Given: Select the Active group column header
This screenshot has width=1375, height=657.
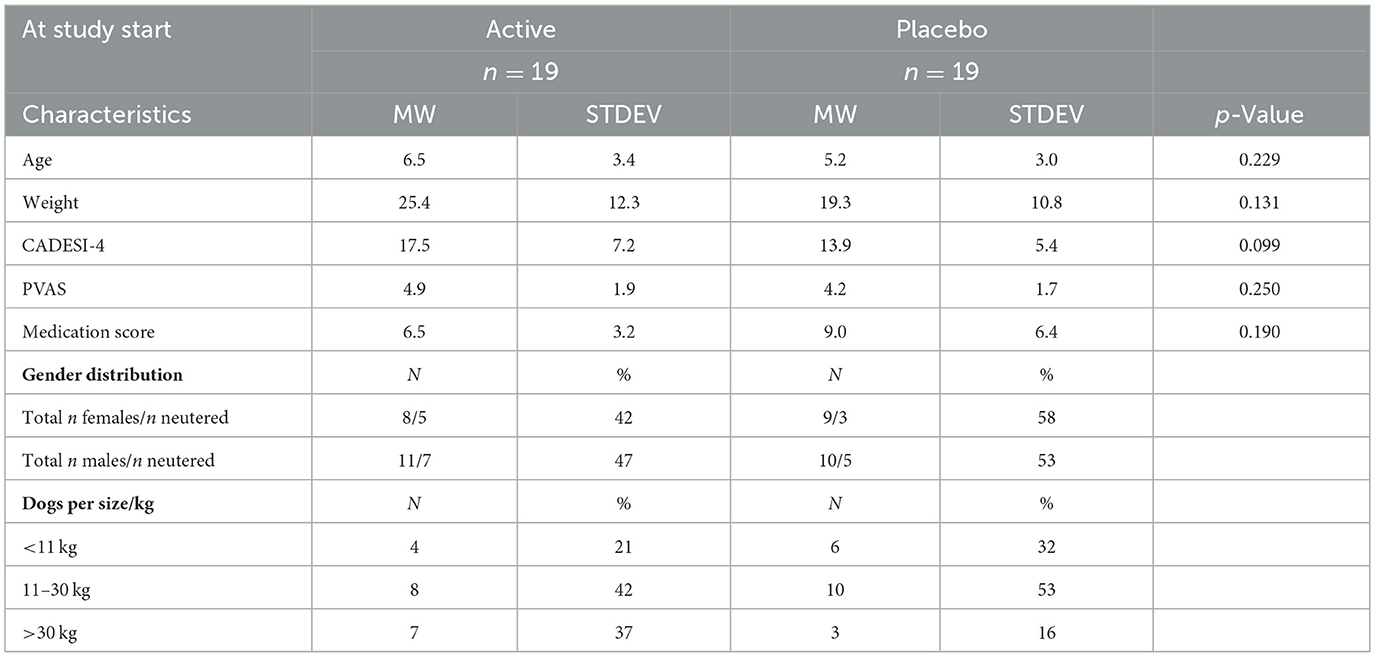Looking at the screenshot, I should 520,29.
